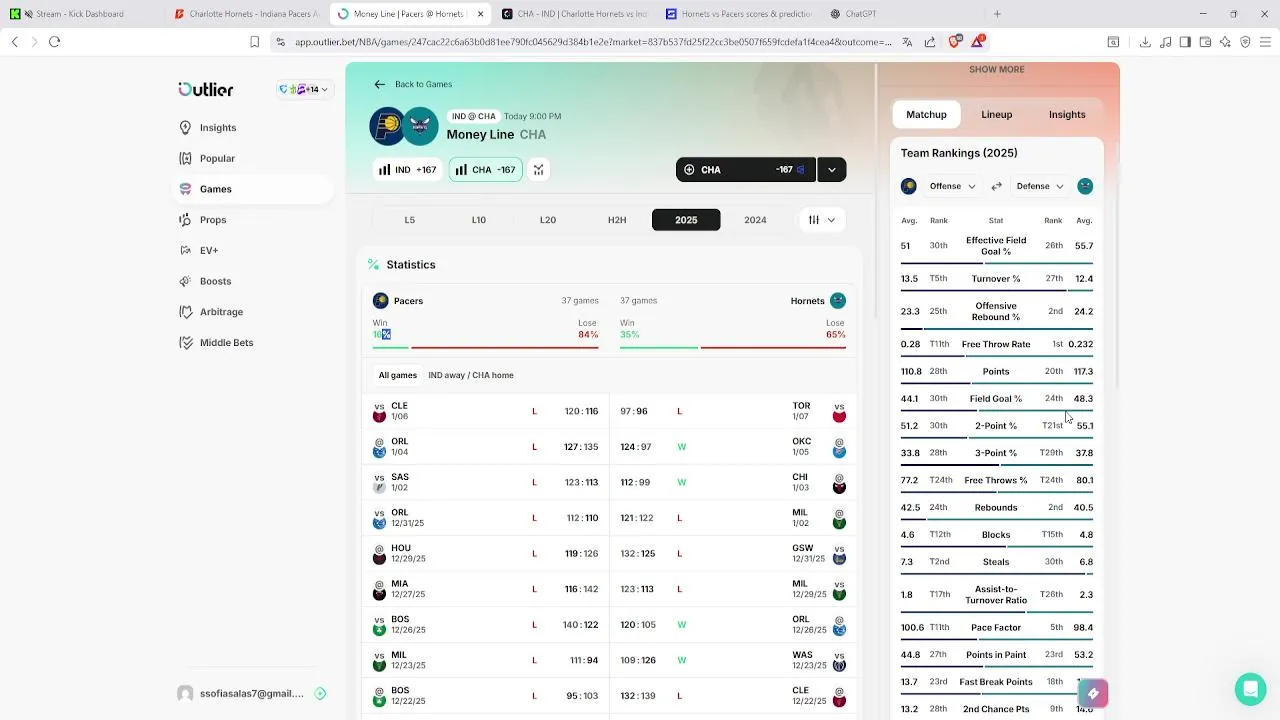Click the Hornets team logo in Team Rankings
The image size is (1280, 720).
pyautogui.click(x=1085, y=186)
